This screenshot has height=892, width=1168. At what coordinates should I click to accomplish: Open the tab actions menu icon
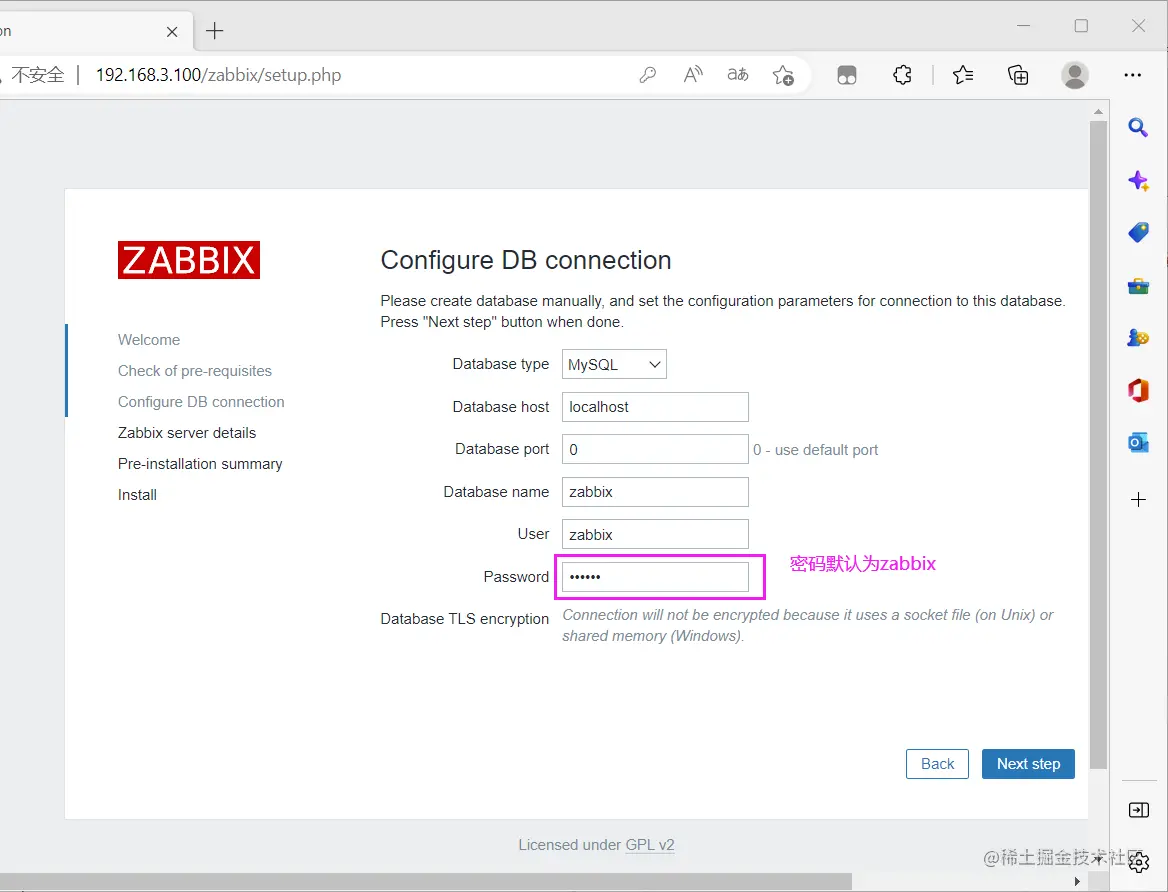pos(847,75)
